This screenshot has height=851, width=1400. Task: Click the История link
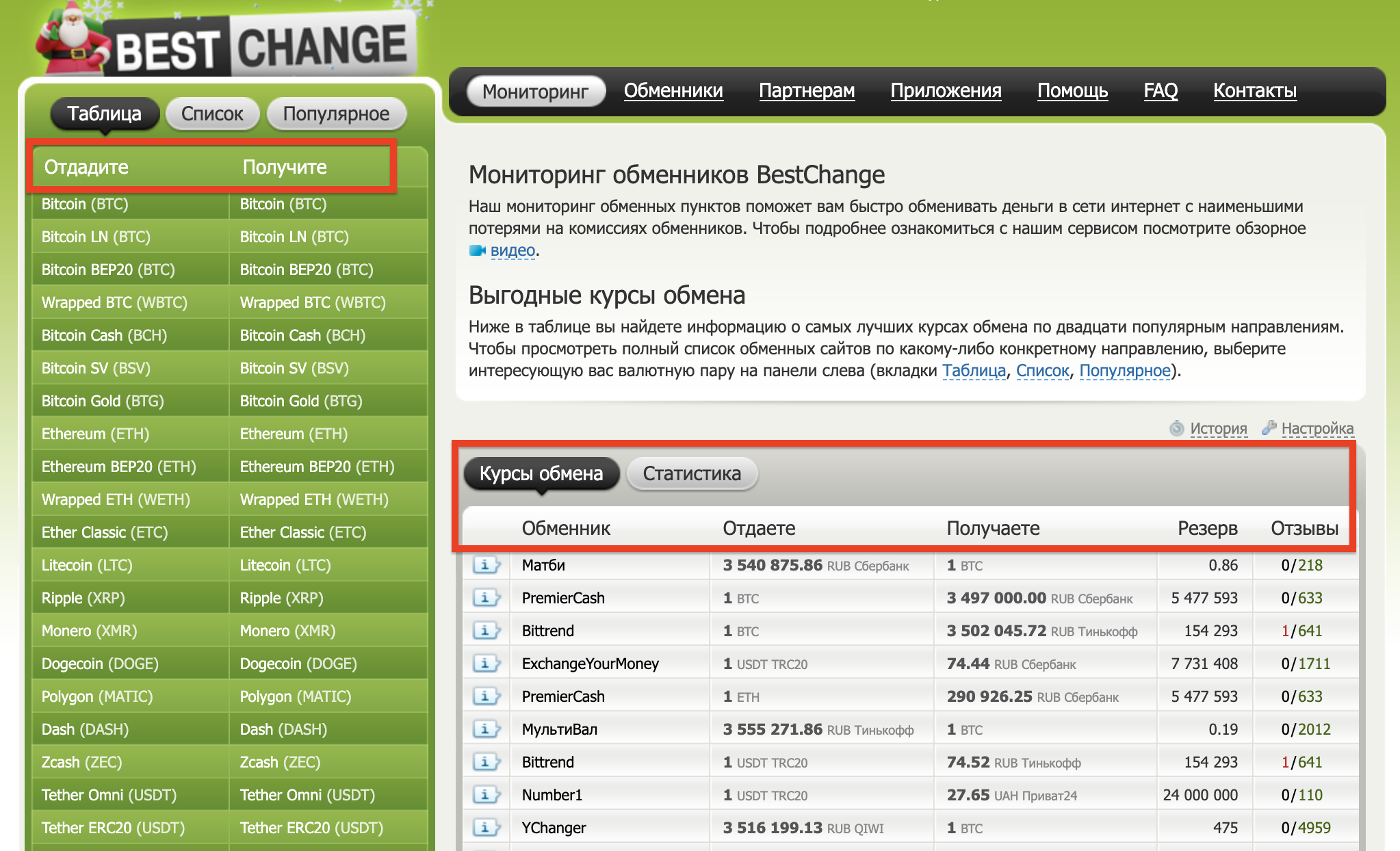[x=1218, y=428]
